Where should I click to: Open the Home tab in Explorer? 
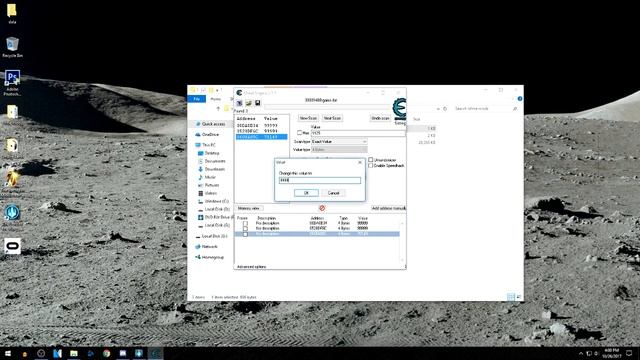point(216,99)
